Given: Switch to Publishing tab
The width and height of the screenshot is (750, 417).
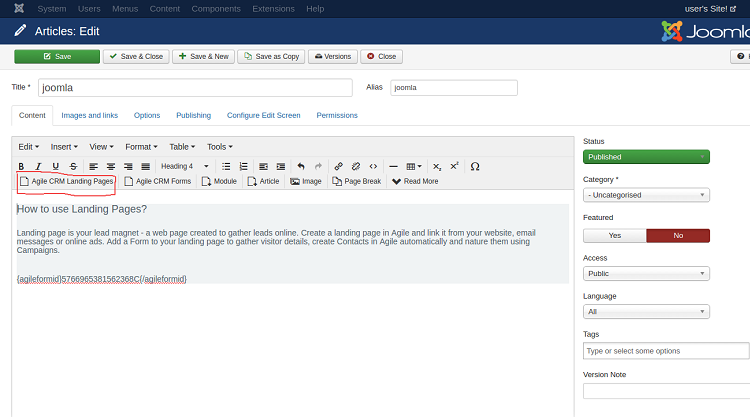Looking at the screenshot, I should point(193,115).
